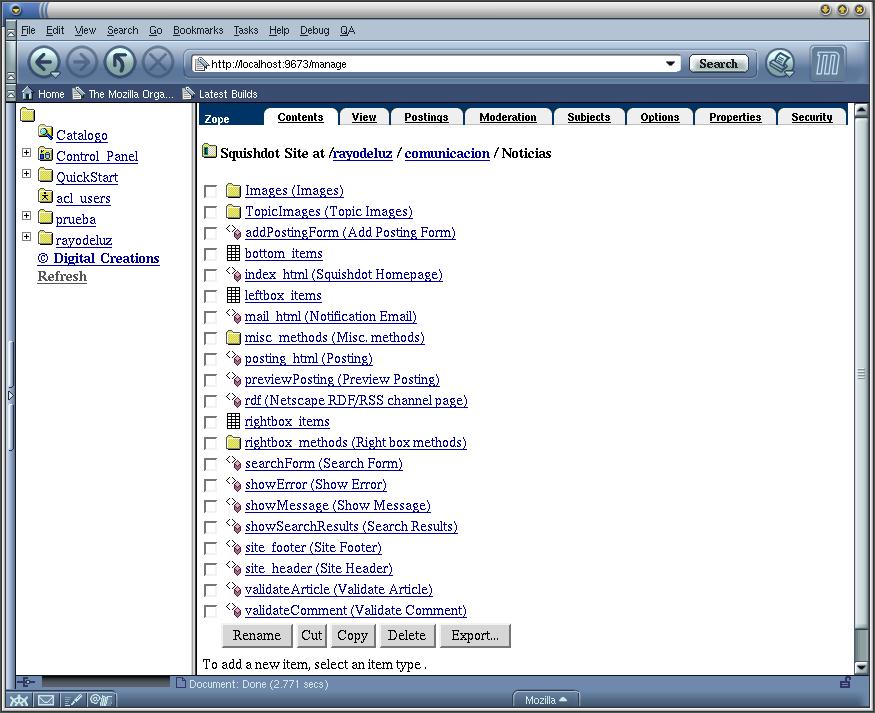Viewport: 875px width, 713px height.
Task: Open the Bookmarks menu
Action: click(198, 30)
